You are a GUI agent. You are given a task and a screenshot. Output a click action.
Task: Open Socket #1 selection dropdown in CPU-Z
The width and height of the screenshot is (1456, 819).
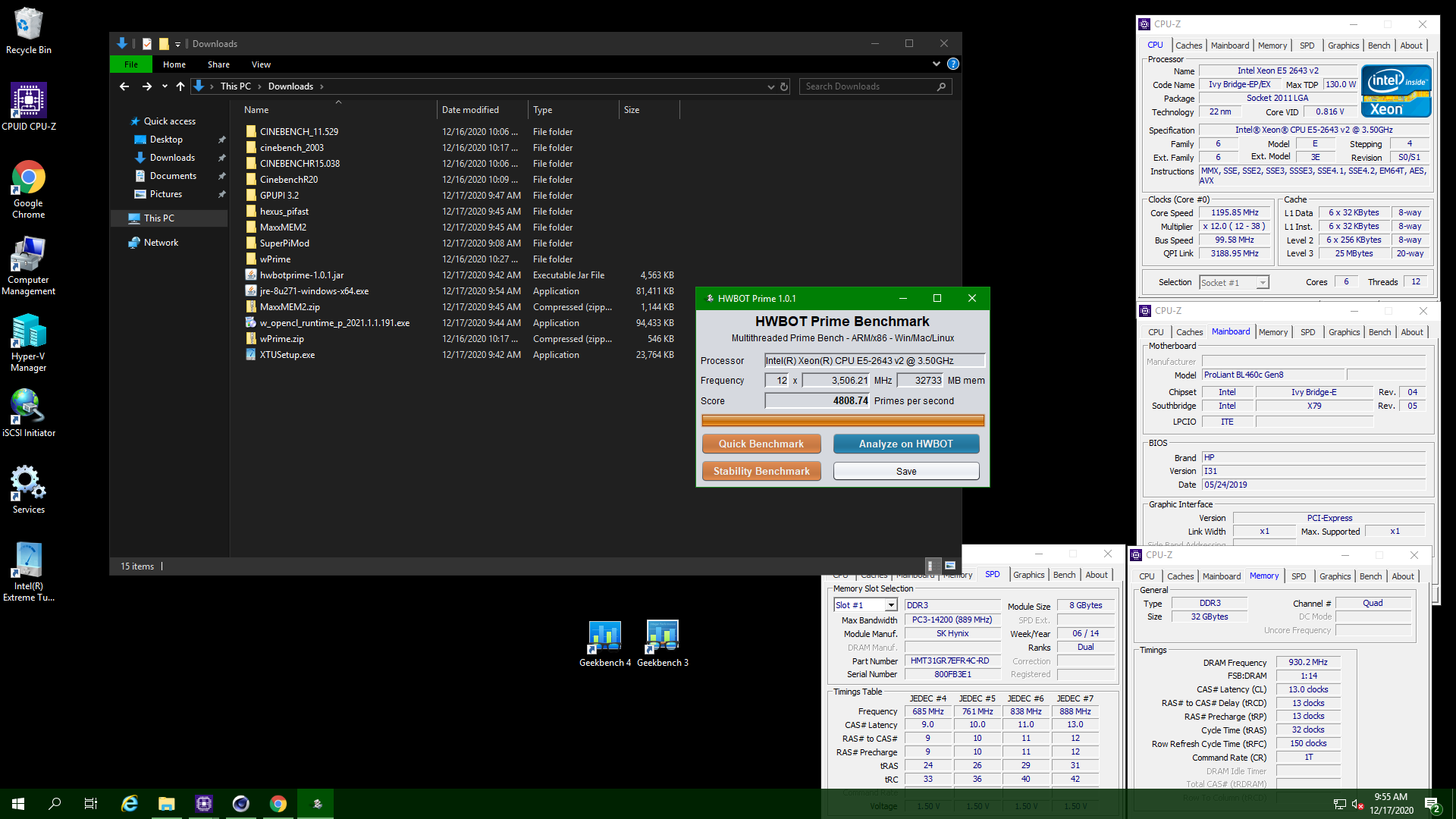click(x=1263, y=283)
